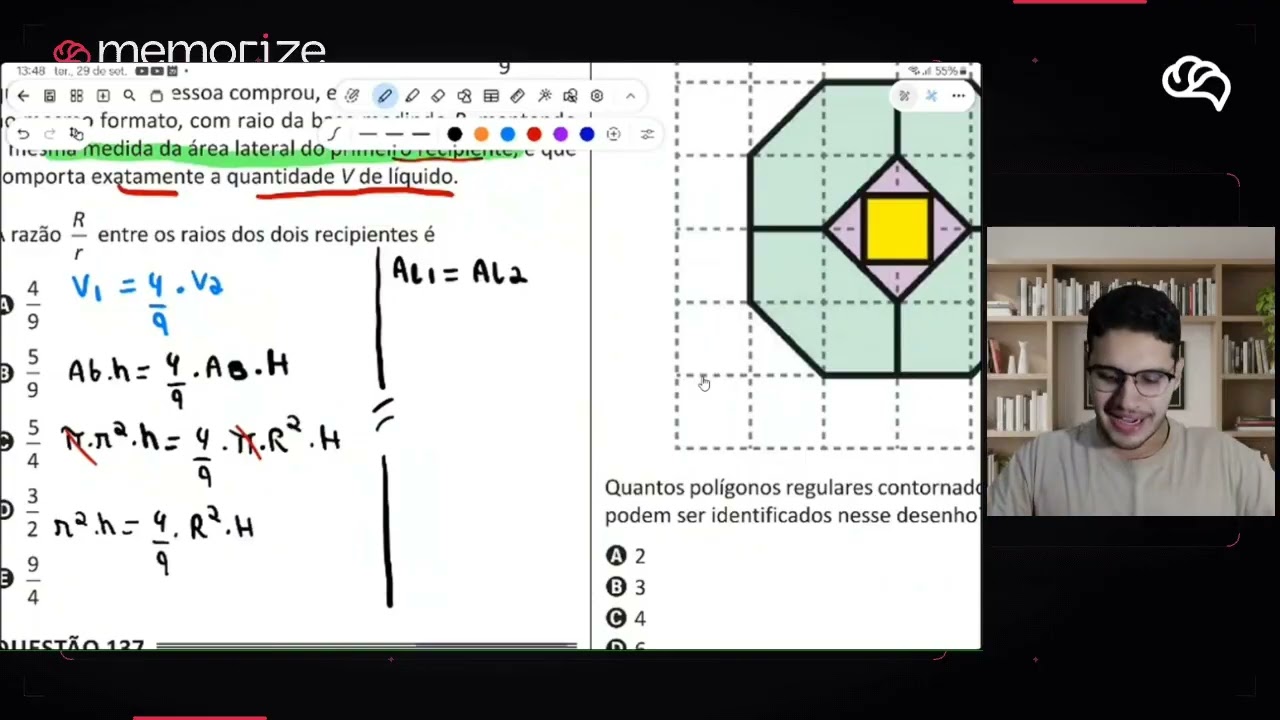The width and height of the screenshot is (1280, 720).
Task: Choose the thinnest line thickness
Action: click(368, 134)
